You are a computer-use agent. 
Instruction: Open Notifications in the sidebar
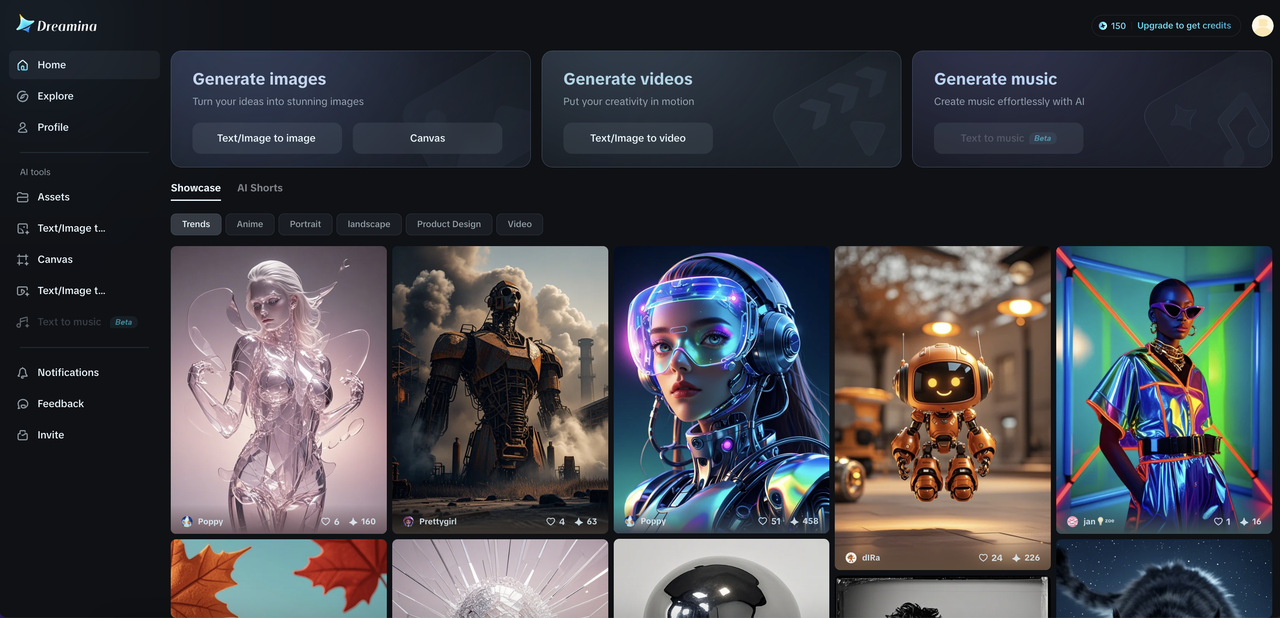coord(84,372)
